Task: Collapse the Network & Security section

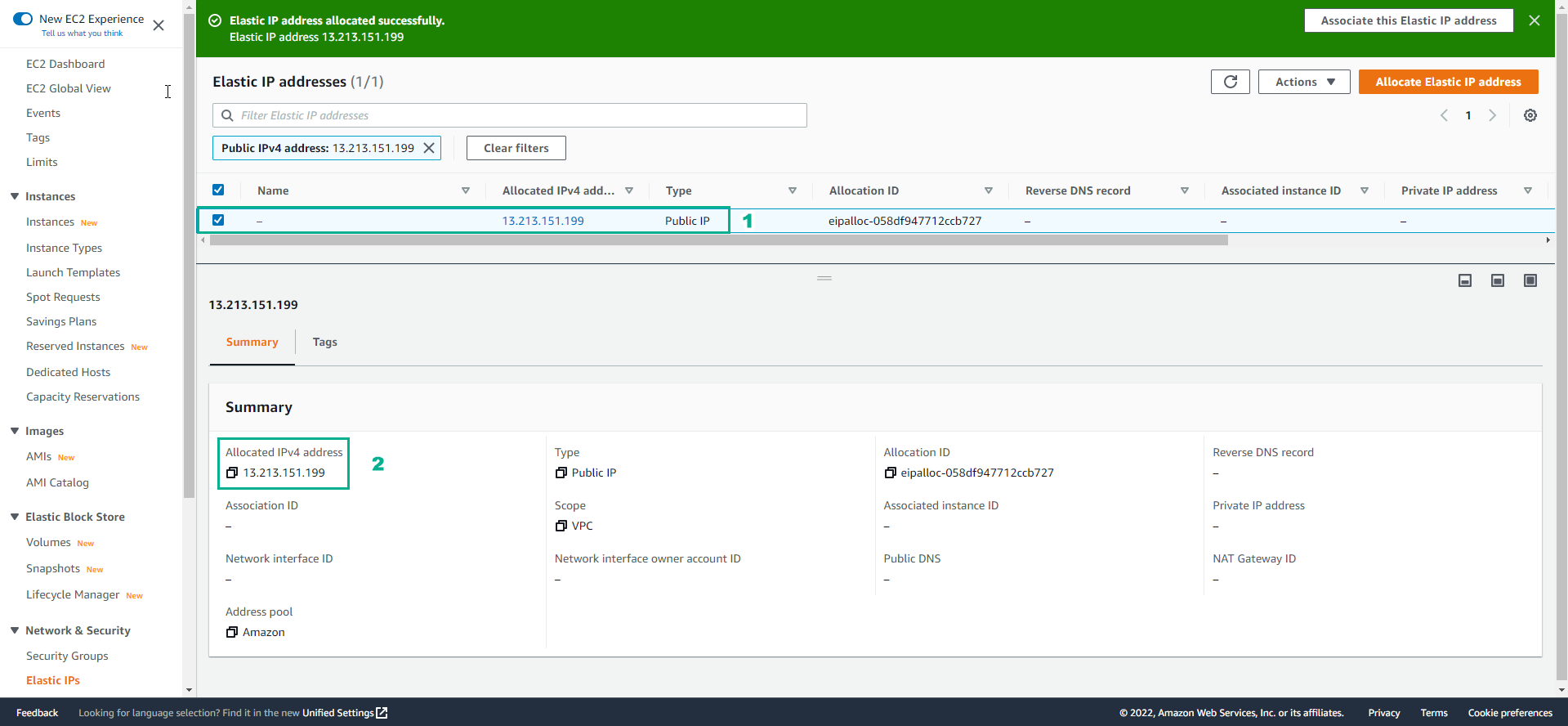Action: (15, 630)
